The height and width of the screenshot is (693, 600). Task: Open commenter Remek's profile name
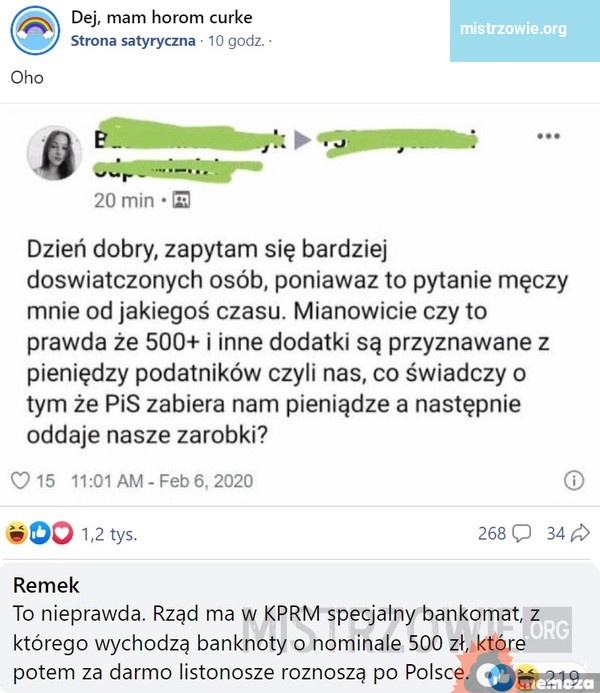(x=46, y=586)
